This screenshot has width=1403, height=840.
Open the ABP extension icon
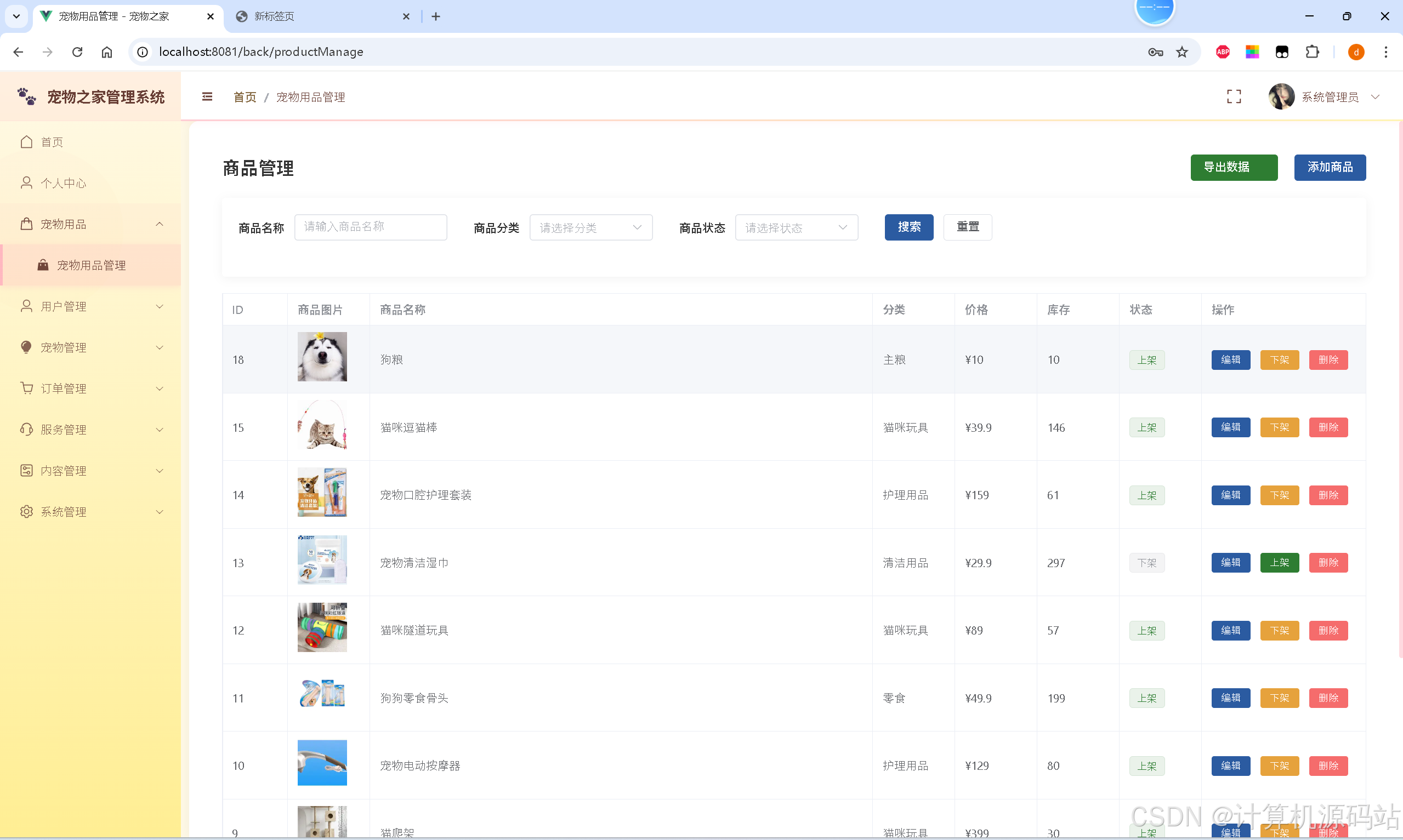[x=1223, y=52]
